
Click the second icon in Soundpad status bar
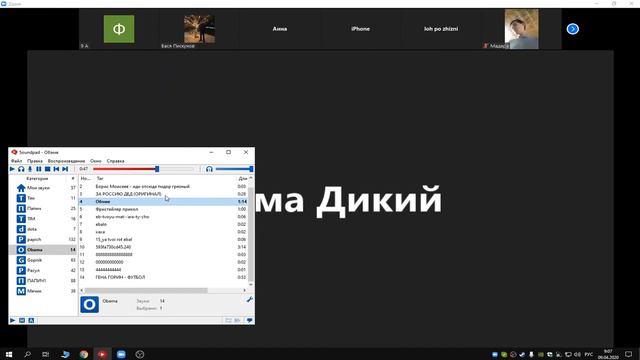point(22,320)
